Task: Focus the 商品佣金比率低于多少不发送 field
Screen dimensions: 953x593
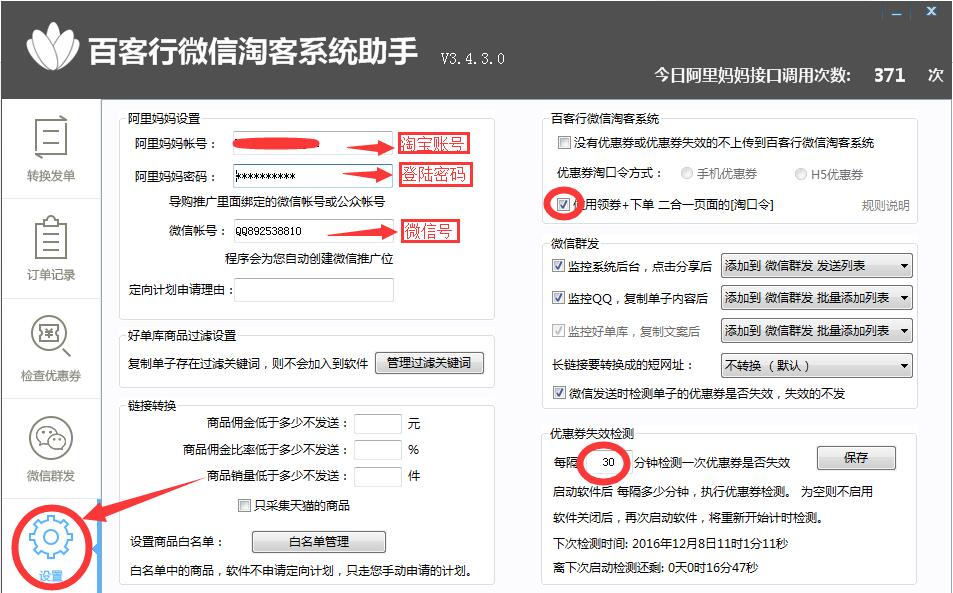Action: click(377, 450)
